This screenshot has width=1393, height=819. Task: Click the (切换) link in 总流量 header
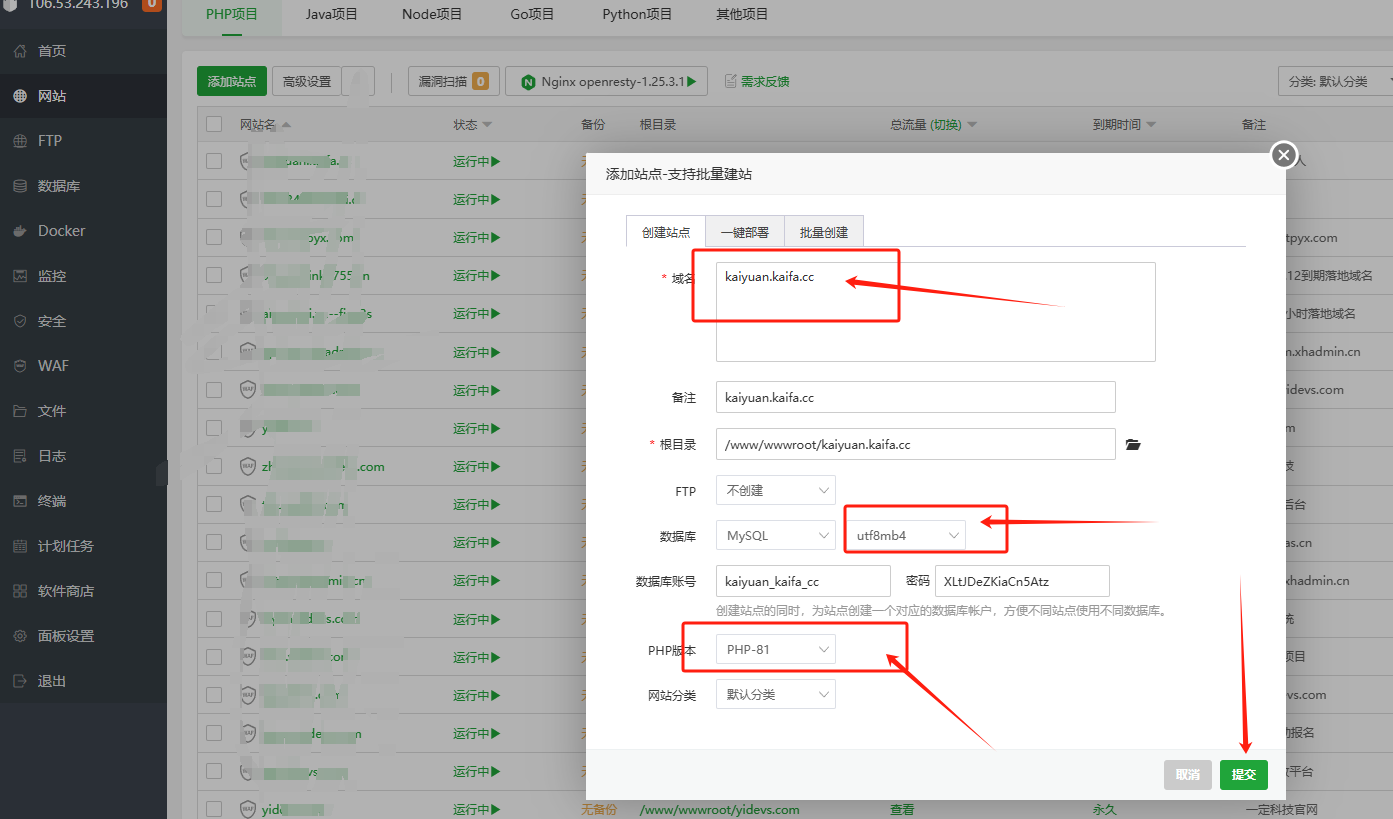(x=946, y=125)
